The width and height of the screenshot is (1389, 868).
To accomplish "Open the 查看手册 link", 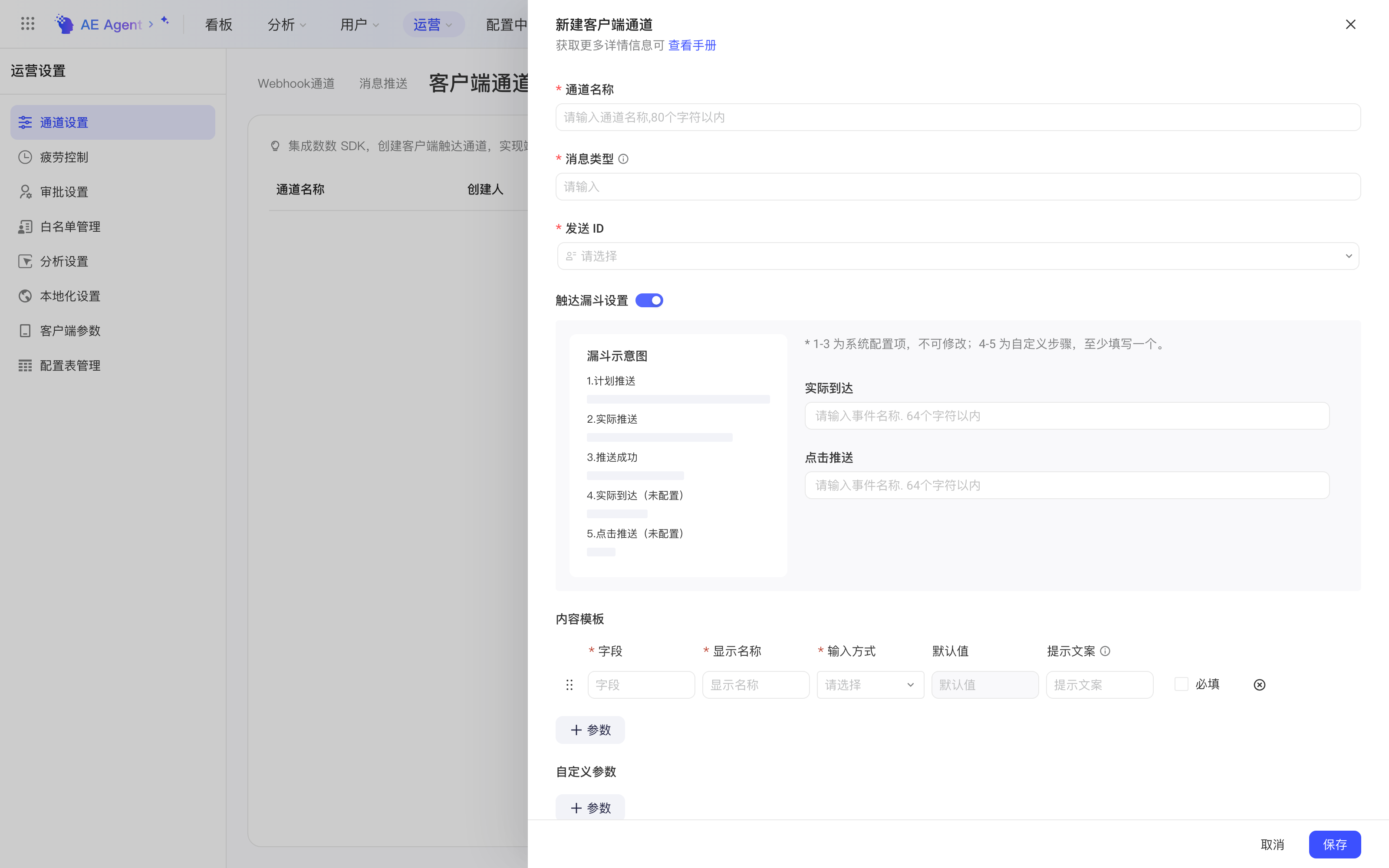I will click(692, 45).
